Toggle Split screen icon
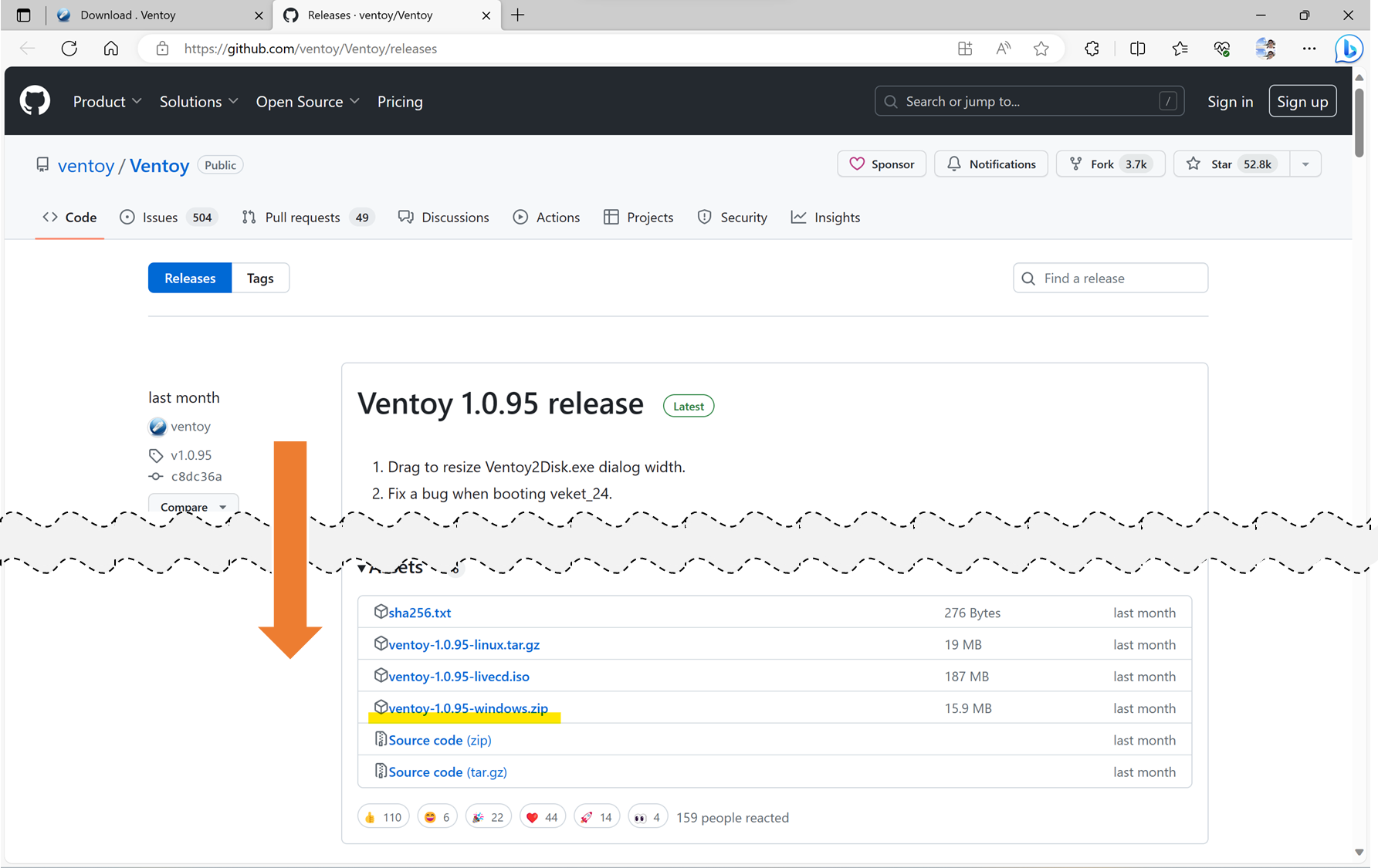This screenshot has width=1378, height=868. click(1137, 49)
